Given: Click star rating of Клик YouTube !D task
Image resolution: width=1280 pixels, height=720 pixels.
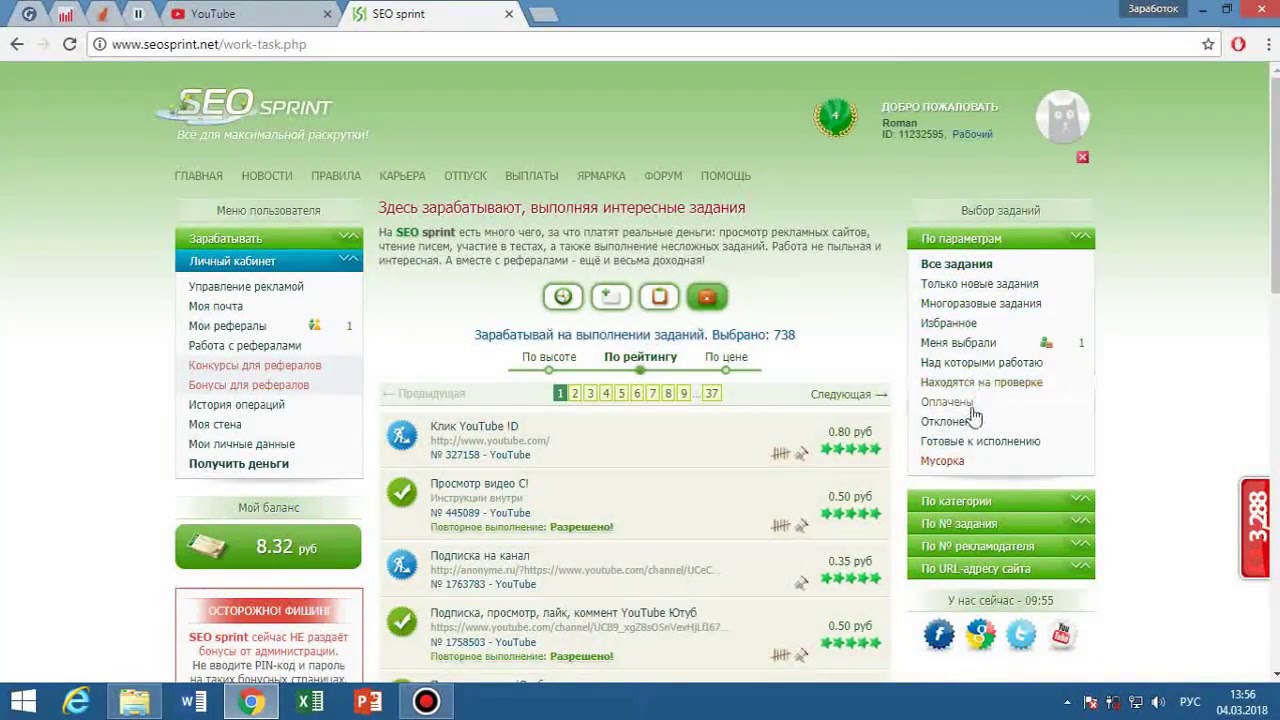Looking at the screenshot, I should coord(851,450).
